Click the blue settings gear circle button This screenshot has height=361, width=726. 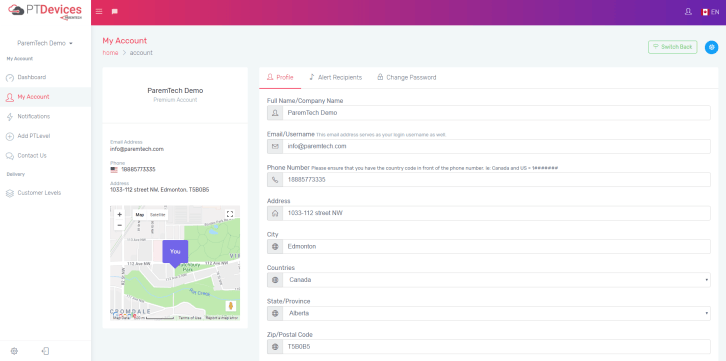click(x=712, y=47)
